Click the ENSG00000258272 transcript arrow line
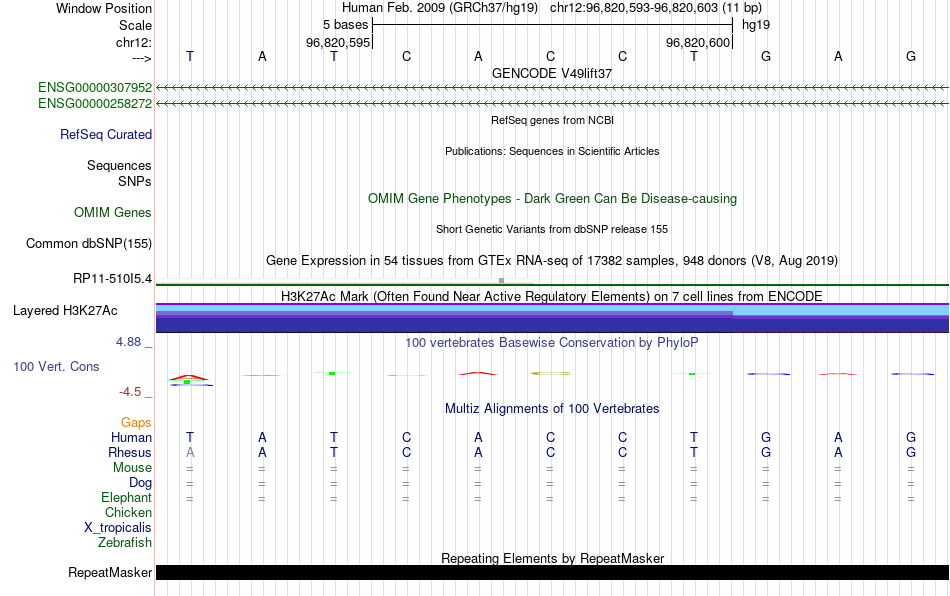This screenshot has height=596, width=950. (552, 104)
